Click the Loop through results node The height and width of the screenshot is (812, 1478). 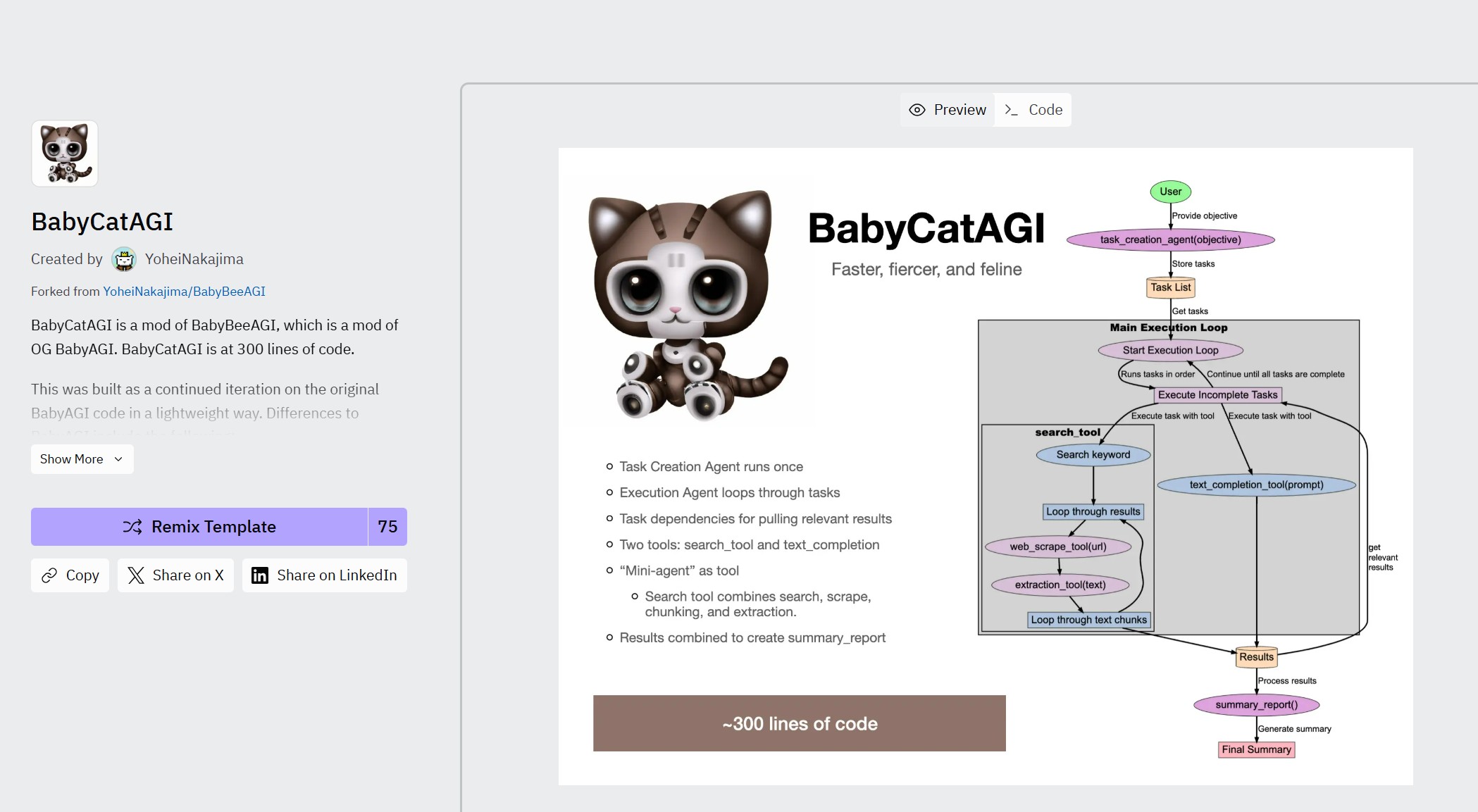[1093, 512]
